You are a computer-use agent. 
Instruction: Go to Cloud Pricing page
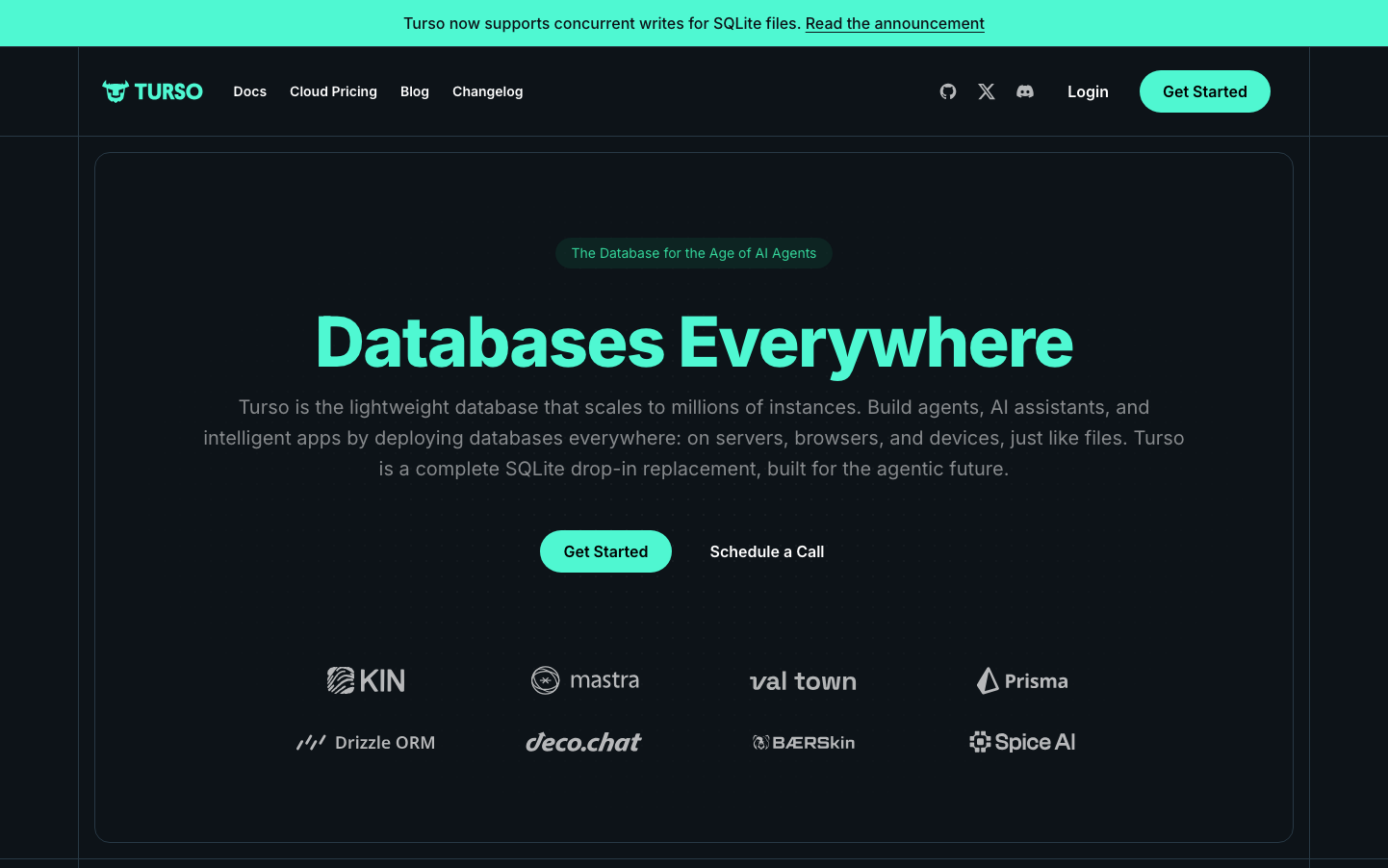[x=333, y=91]
